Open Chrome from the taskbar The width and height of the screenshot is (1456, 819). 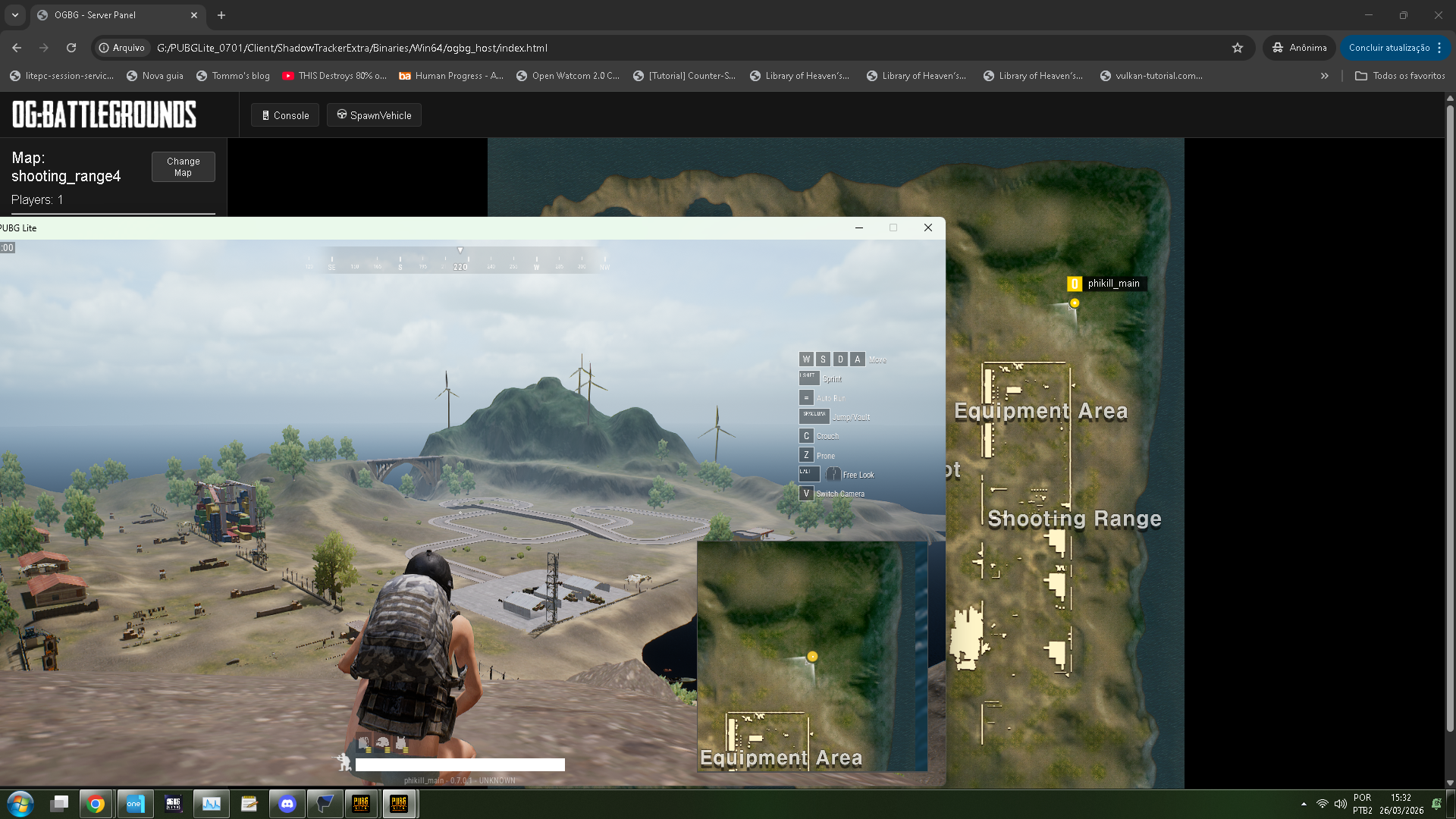96,804
